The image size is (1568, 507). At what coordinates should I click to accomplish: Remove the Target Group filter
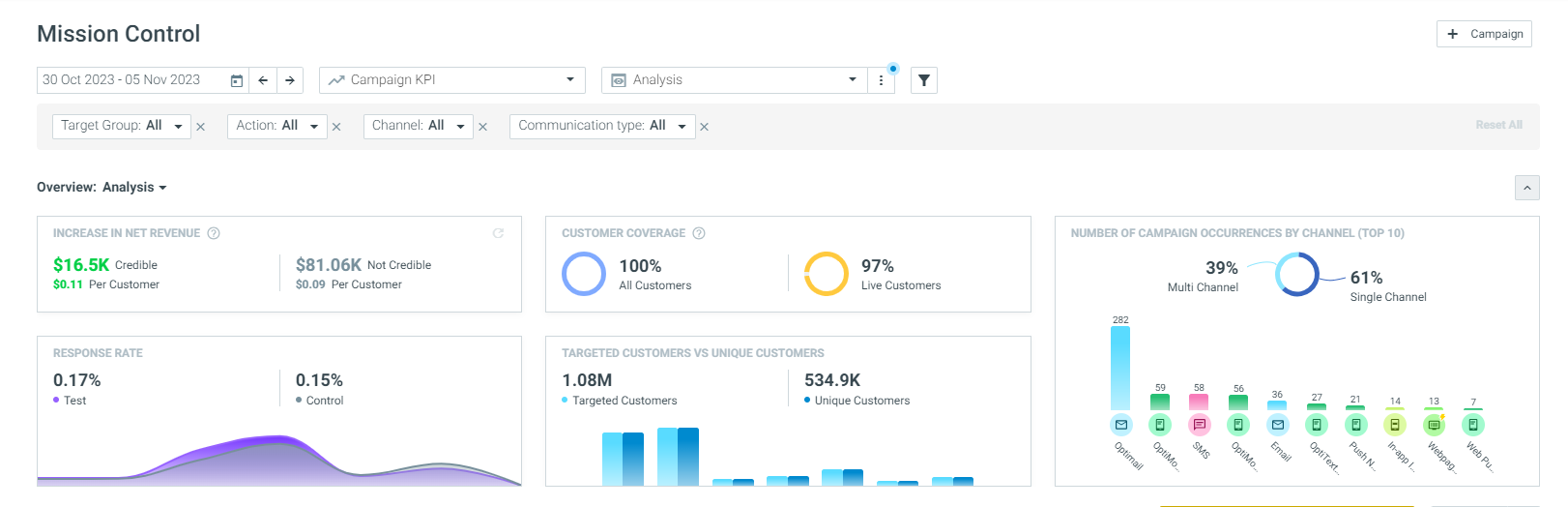pyautogui.click(x=200, y=127)
